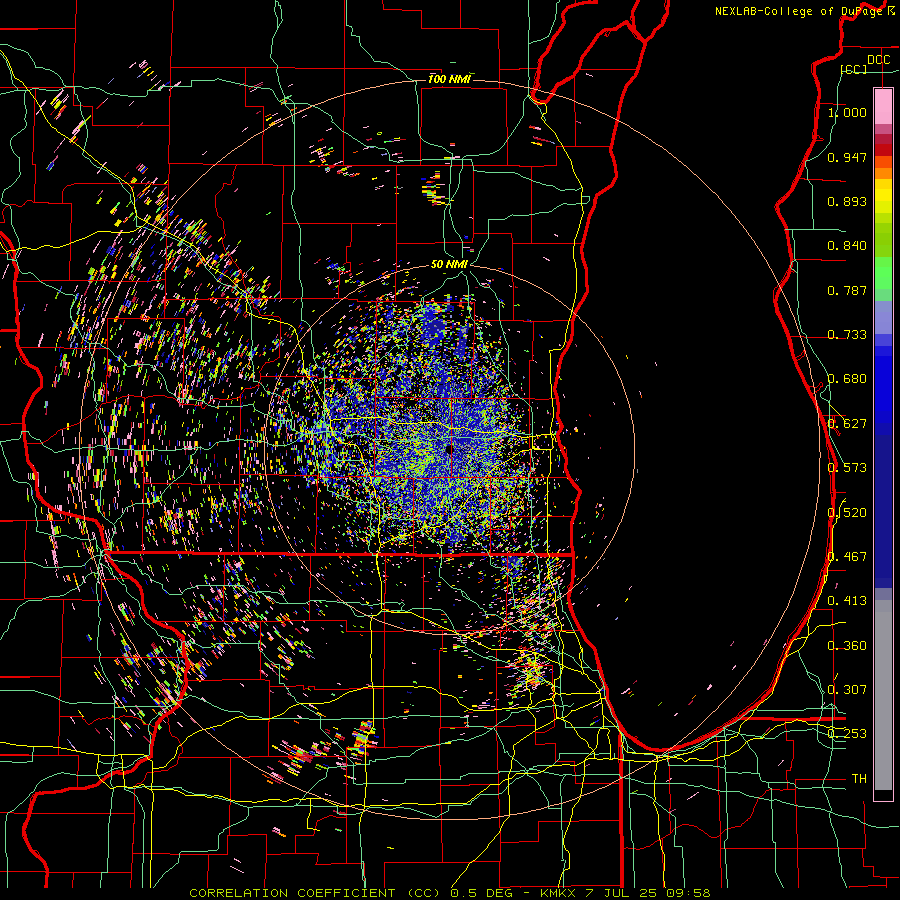
Task: Click the 0.467 legend value
Action: [847, 557]
